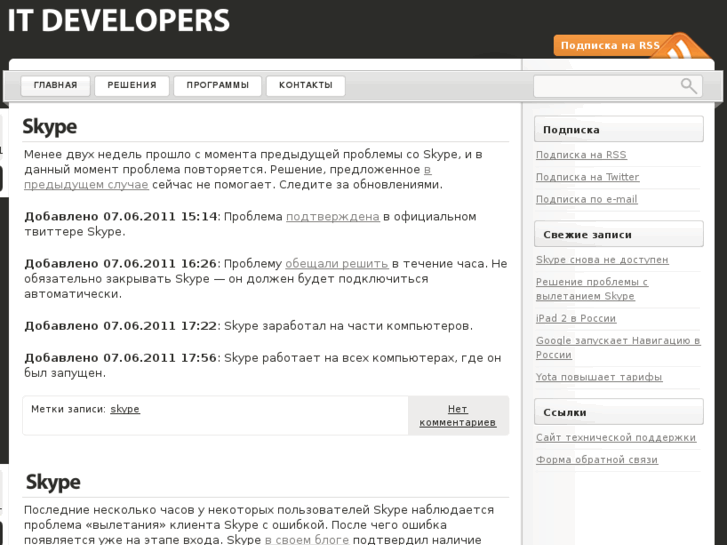The width and height of the screenshot is (727, 545).
Task: Follow the 'обещали решить' link
Action: click(337, 263)
